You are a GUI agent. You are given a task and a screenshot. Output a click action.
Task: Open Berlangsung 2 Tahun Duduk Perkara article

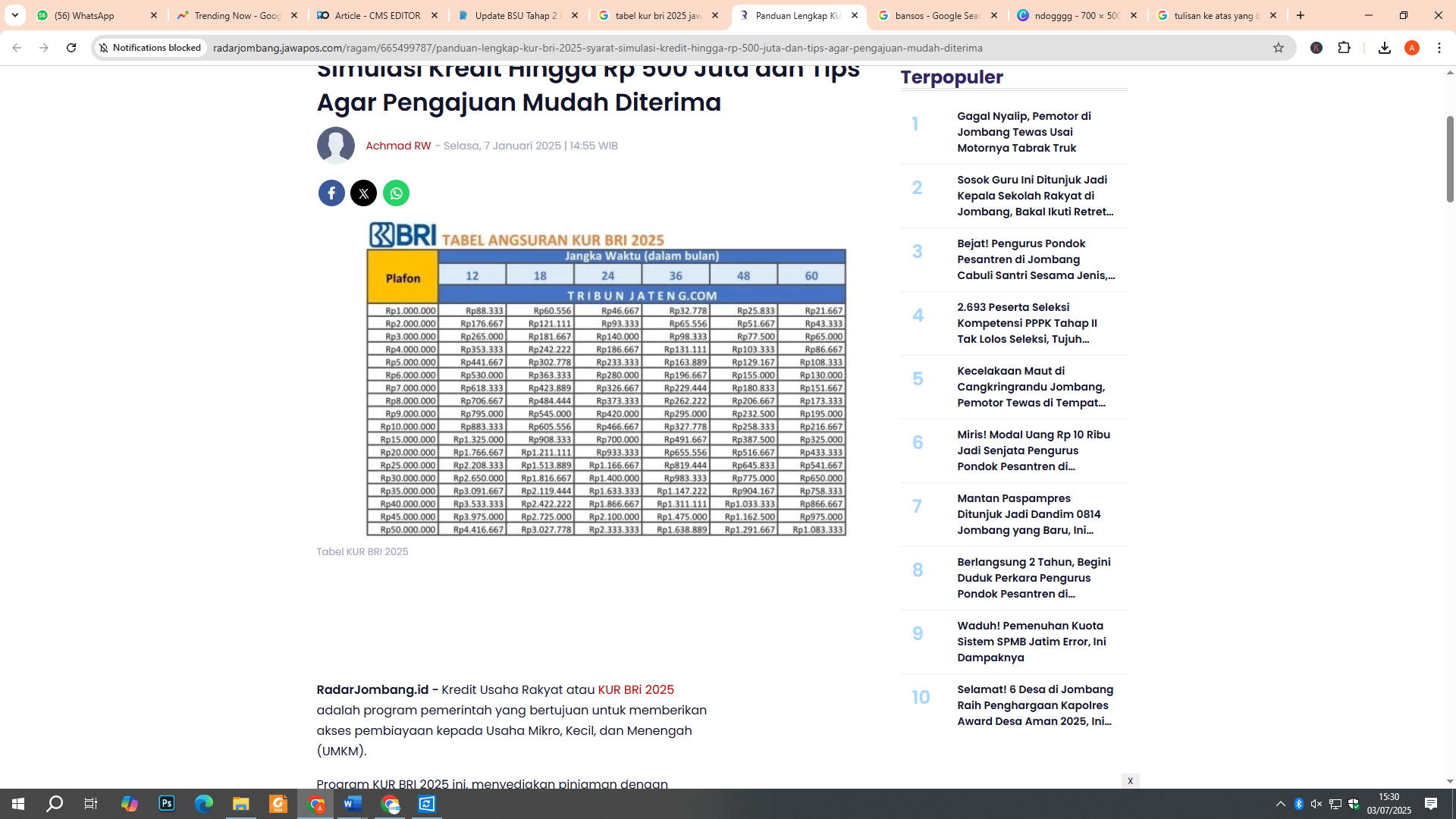pos(1034,578)
